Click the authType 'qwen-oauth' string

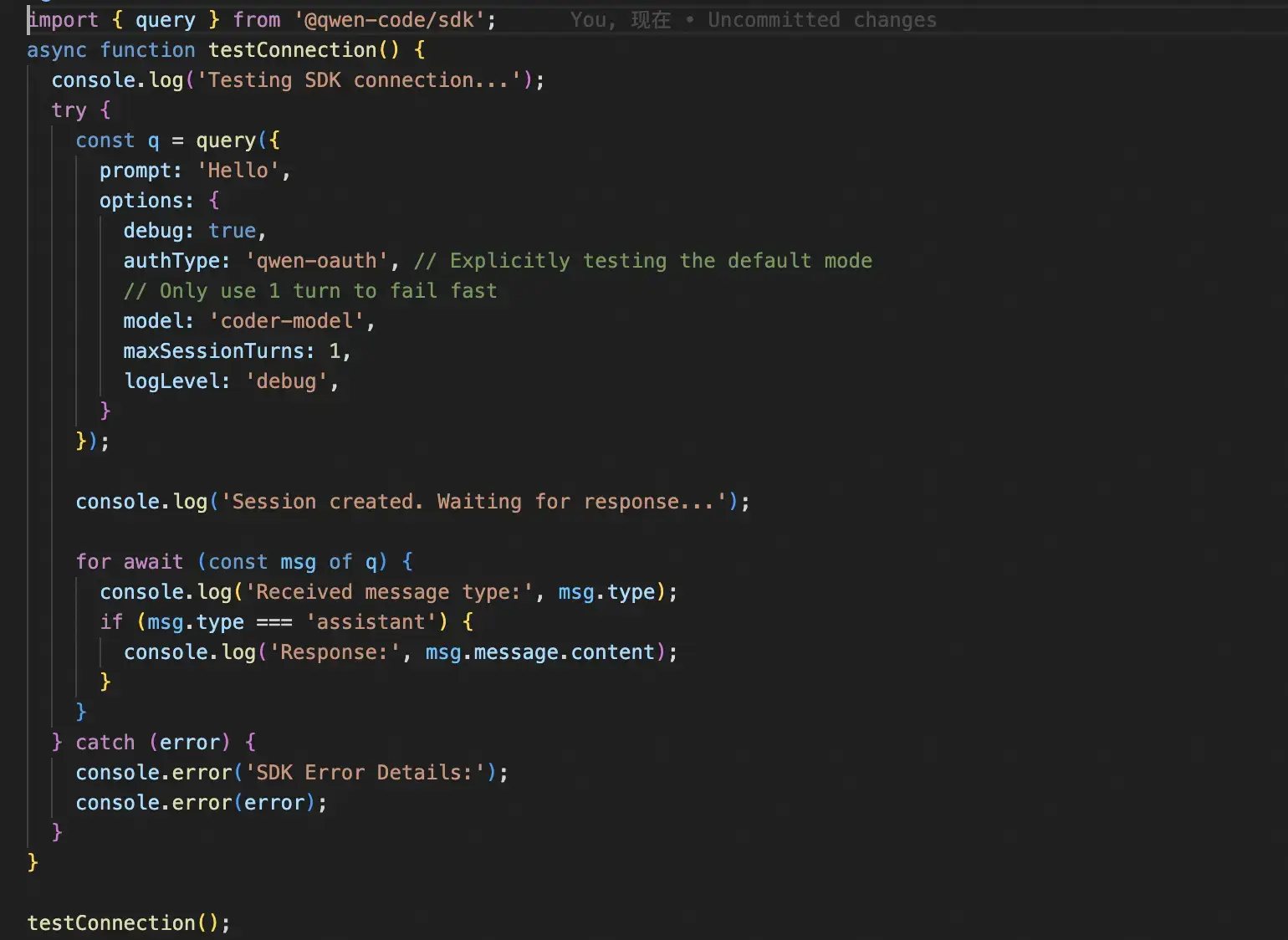point(317,261)
